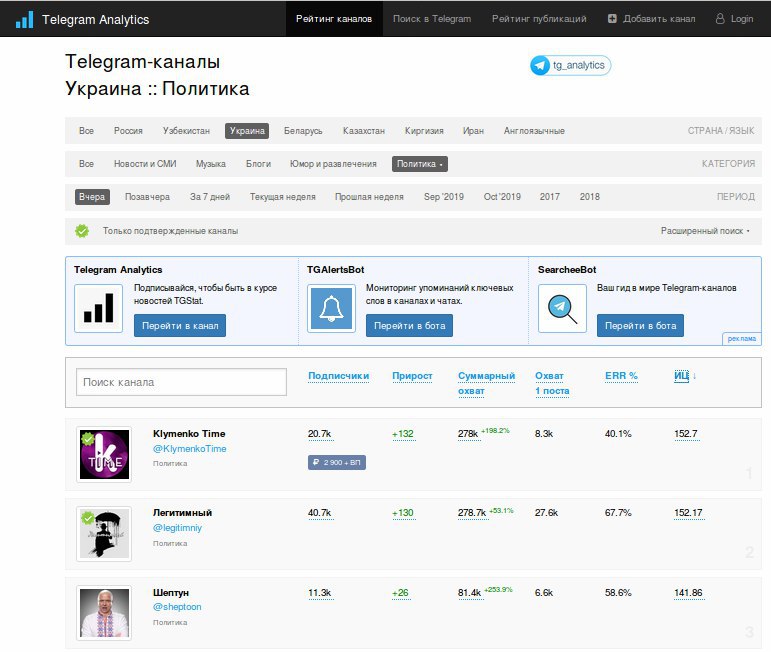Open Рейтинг каналов tab
This screenshot has width=771, height=652.
point(334,19)
